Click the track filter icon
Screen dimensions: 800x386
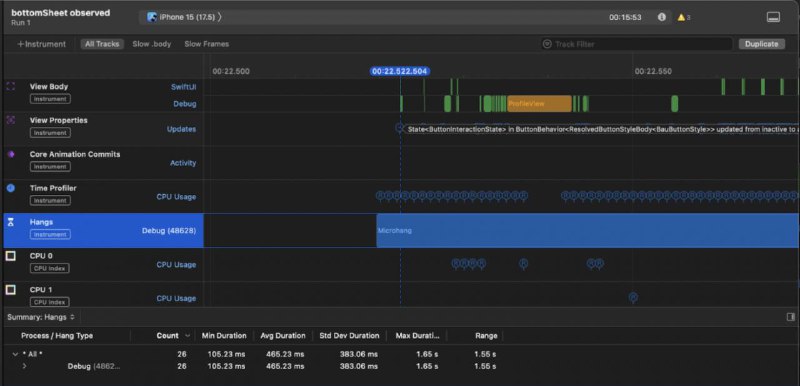547,44
